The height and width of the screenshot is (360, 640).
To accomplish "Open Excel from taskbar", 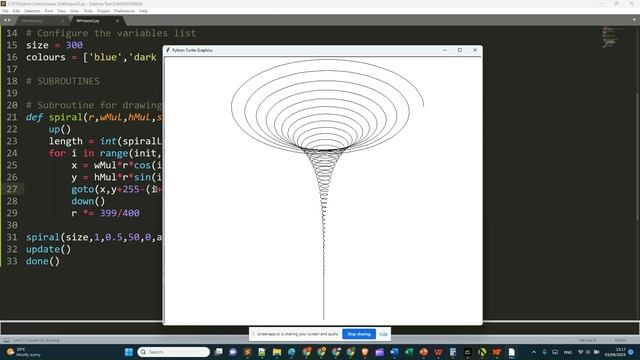I will pyautogui.click(x=409, y=352).
